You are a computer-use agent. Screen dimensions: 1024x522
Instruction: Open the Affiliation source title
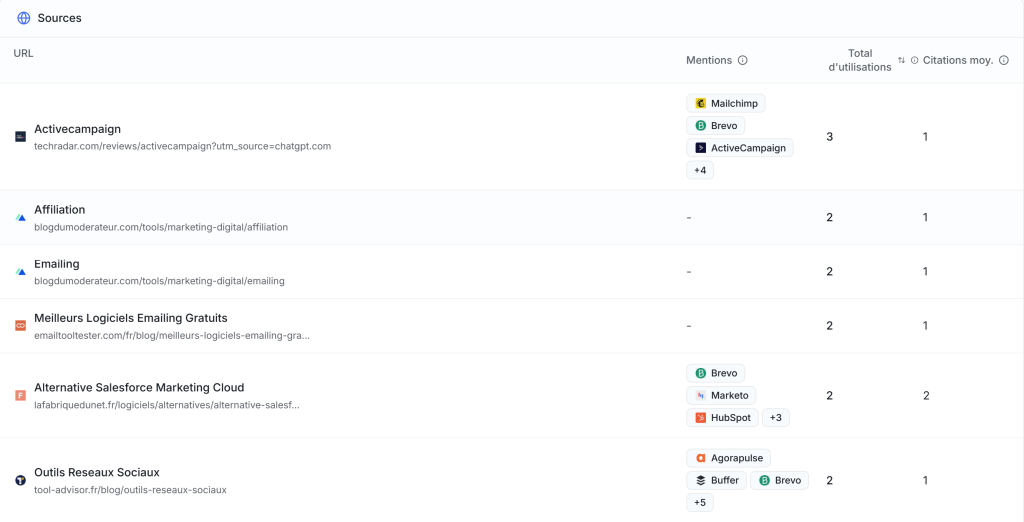click(59, 210)
